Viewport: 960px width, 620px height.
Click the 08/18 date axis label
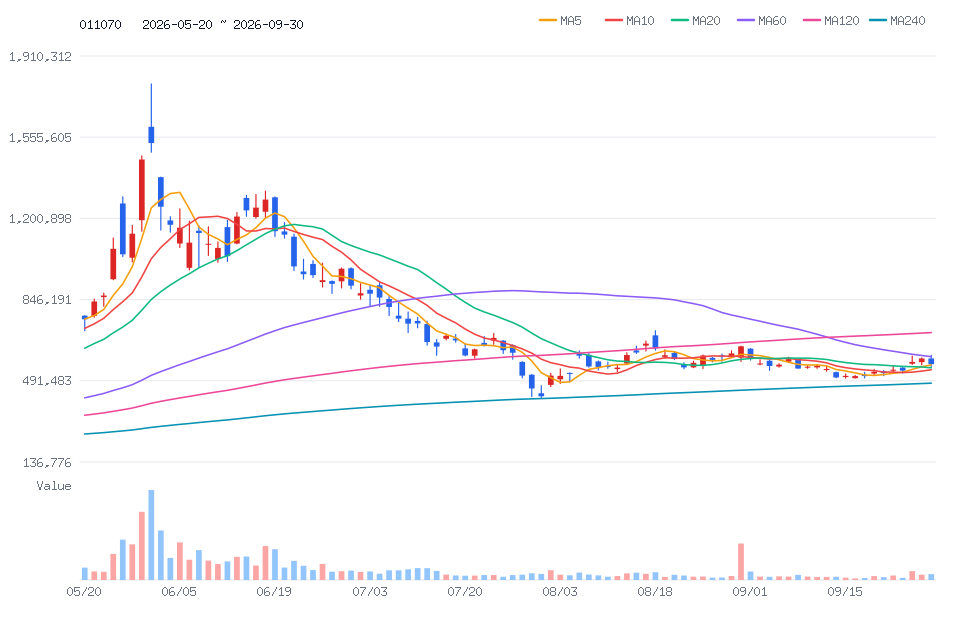point(655,592)
